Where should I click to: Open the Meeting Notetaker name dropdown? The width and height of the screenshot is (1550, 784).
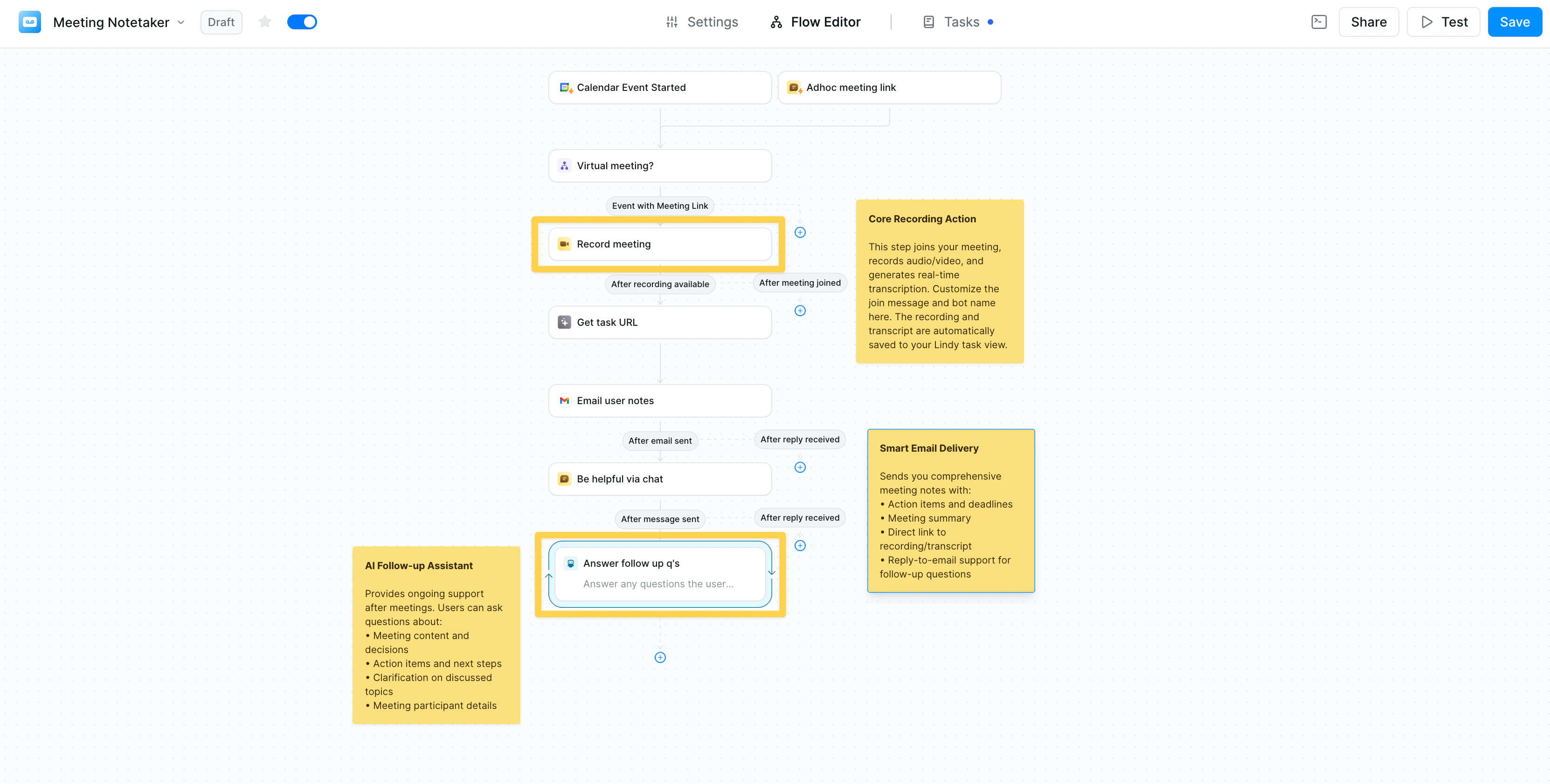(x=181, y=21)
